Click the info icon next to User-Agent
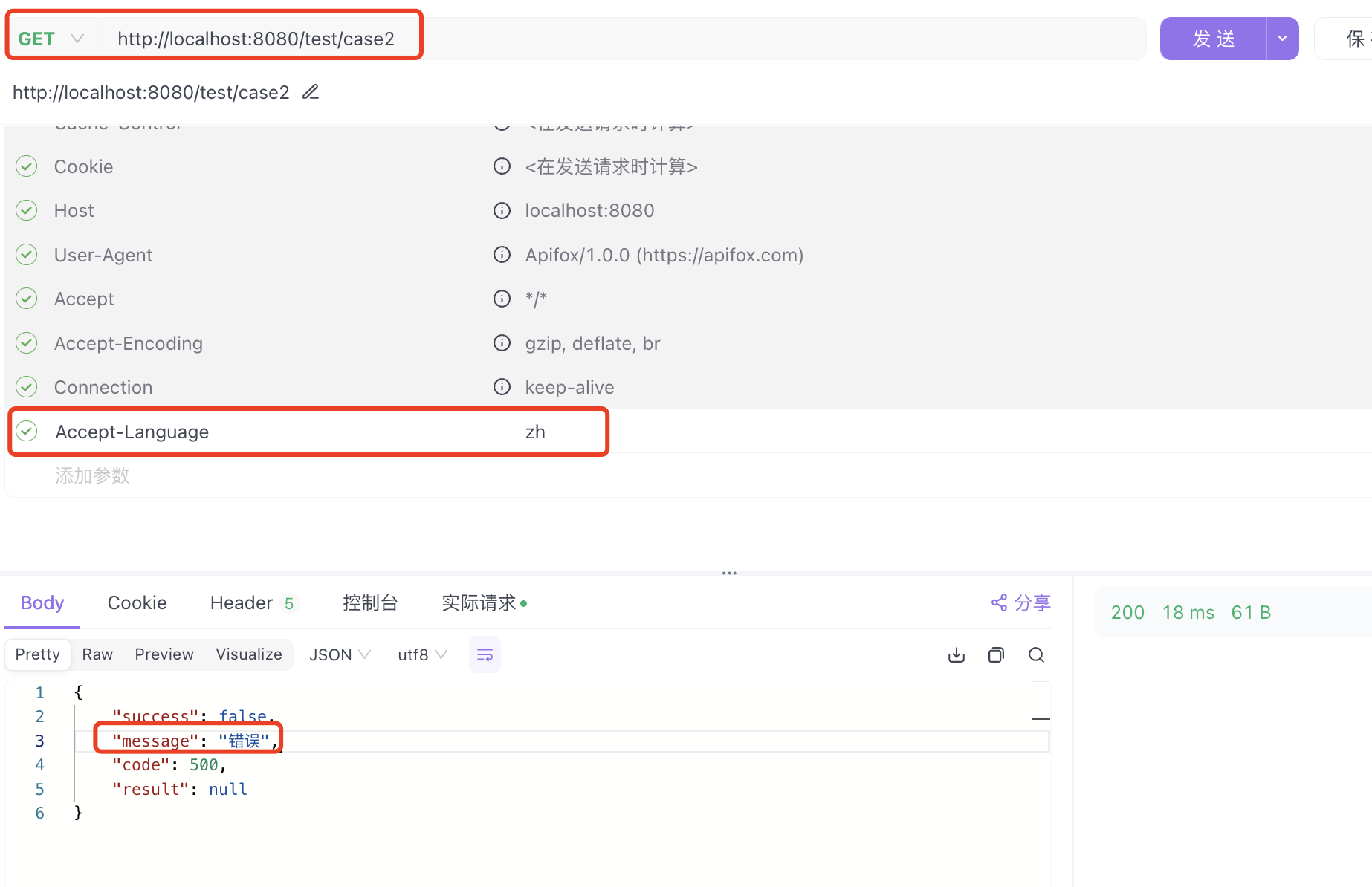 (x=501, y=255)
